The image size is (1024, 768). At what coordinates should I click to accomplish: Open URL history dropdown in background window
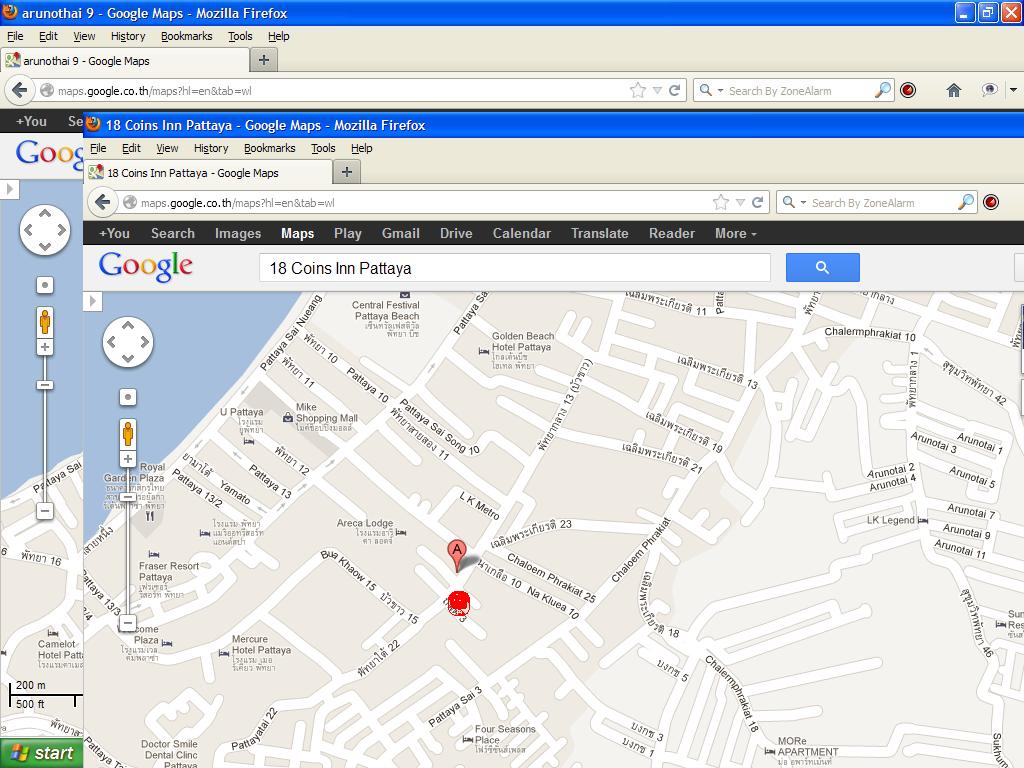tap(657, 90)
